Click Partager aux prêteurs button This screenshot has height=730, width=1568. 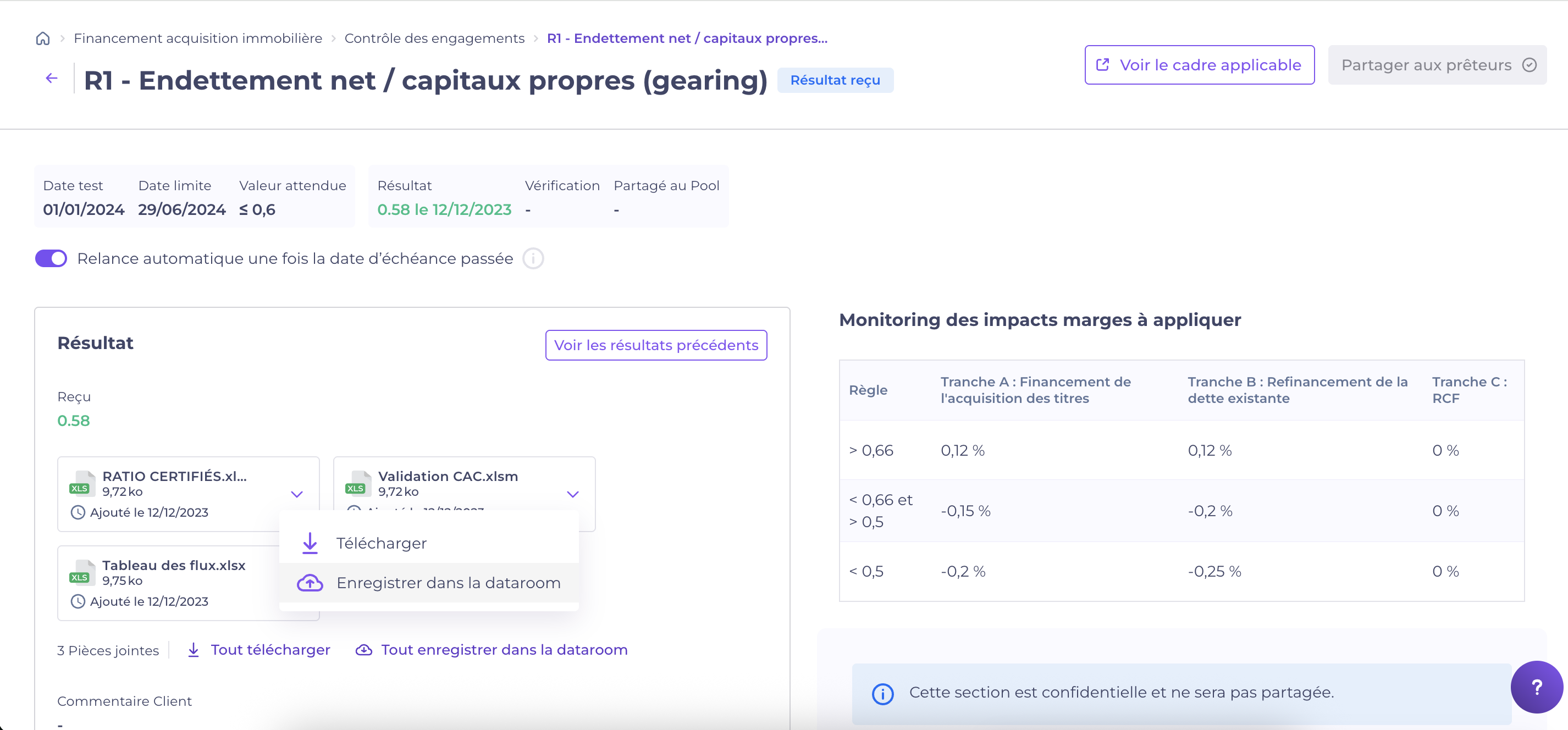tap(1437, 65)
